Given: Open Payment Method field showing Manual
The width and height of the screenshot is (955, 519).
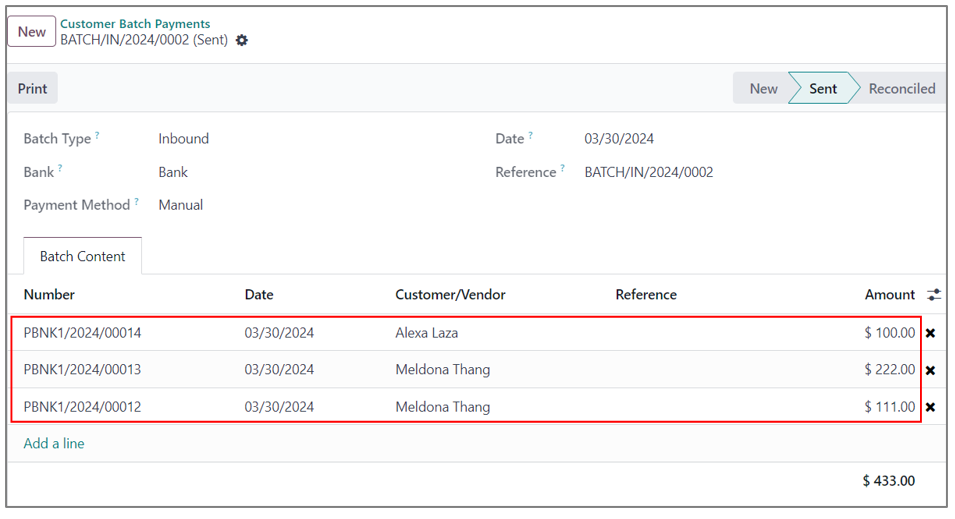Looking at the screenshot, I should pyautogui.click(x=181, y=205).
